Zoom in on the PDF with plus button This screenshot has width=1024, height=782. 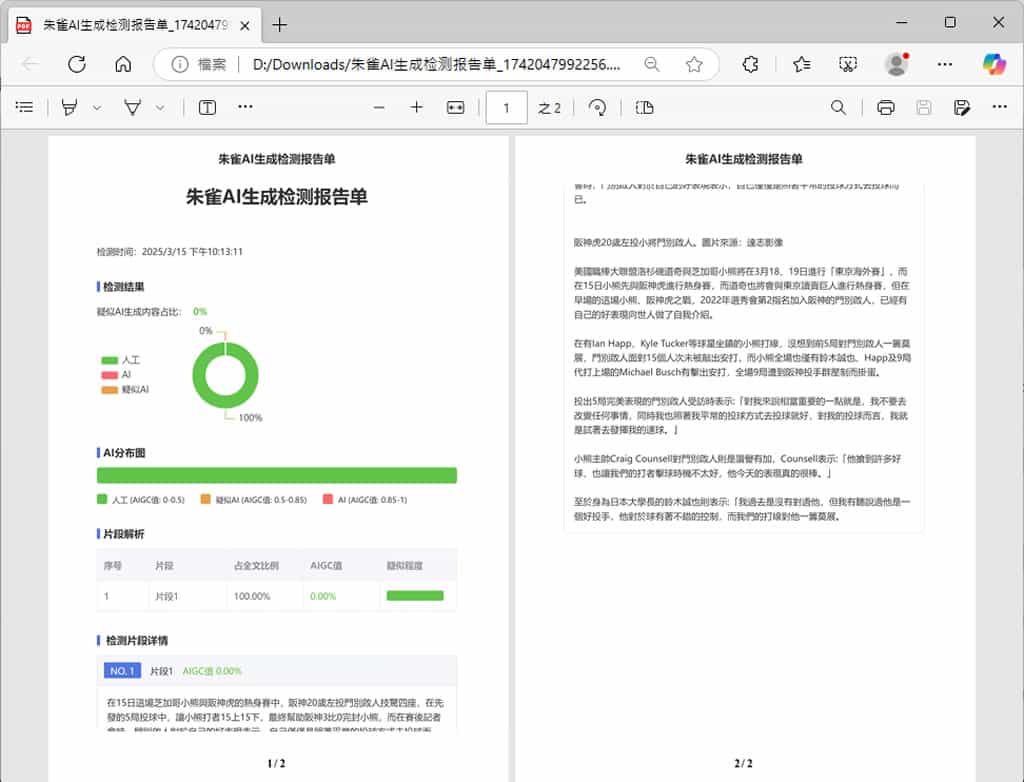click(x=417, y=107)
